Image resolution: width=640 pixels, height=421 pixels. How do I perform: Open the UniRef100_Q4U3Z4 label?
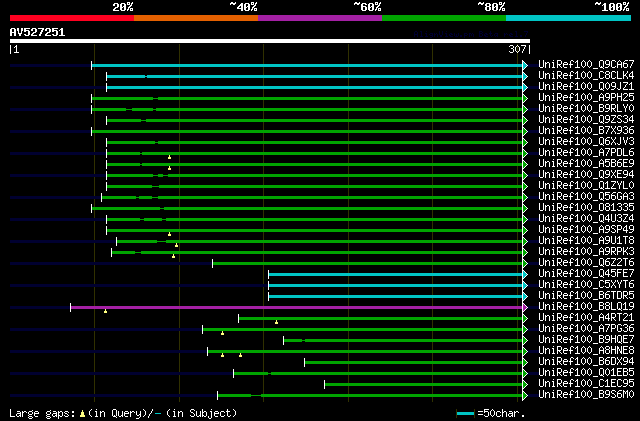(x=586, y=219)
